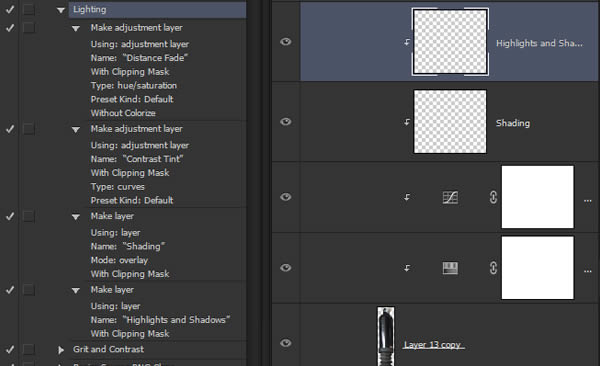
Task: Collapse the Highlights and Shadows Make layer step
Action: point(76,291)
